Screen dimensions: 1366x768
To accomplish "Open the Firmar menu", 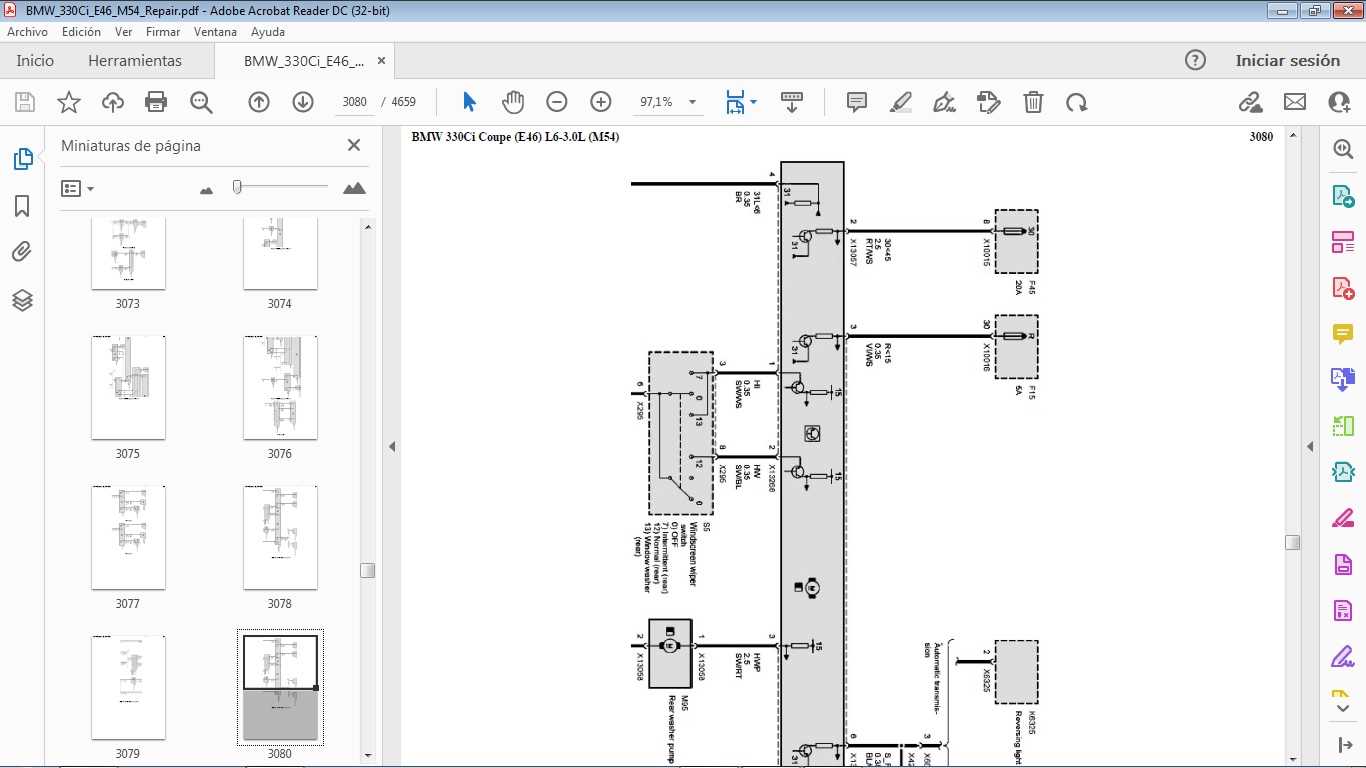I will (163, 32).
